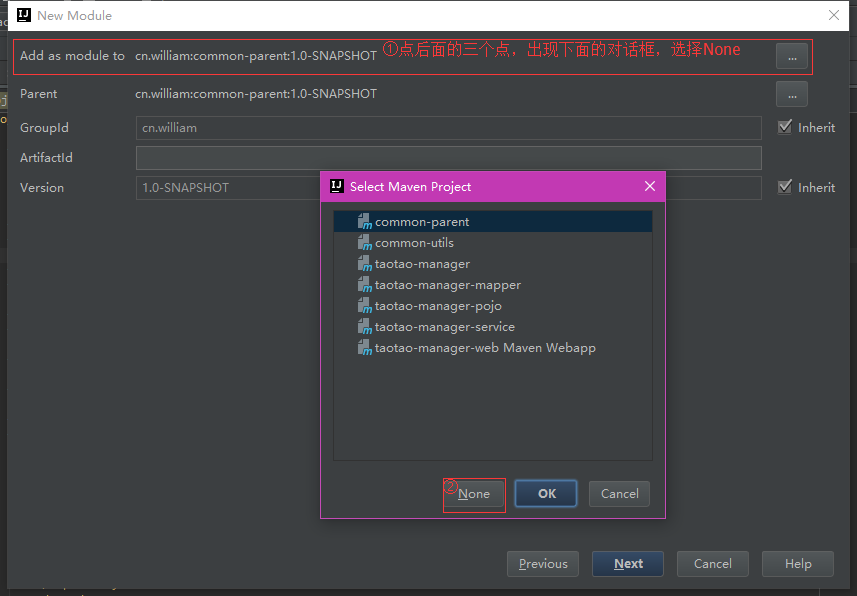This screenshot has width=857, height=596.
Task: Confirm selection with OK button
Action: [546, 494]
